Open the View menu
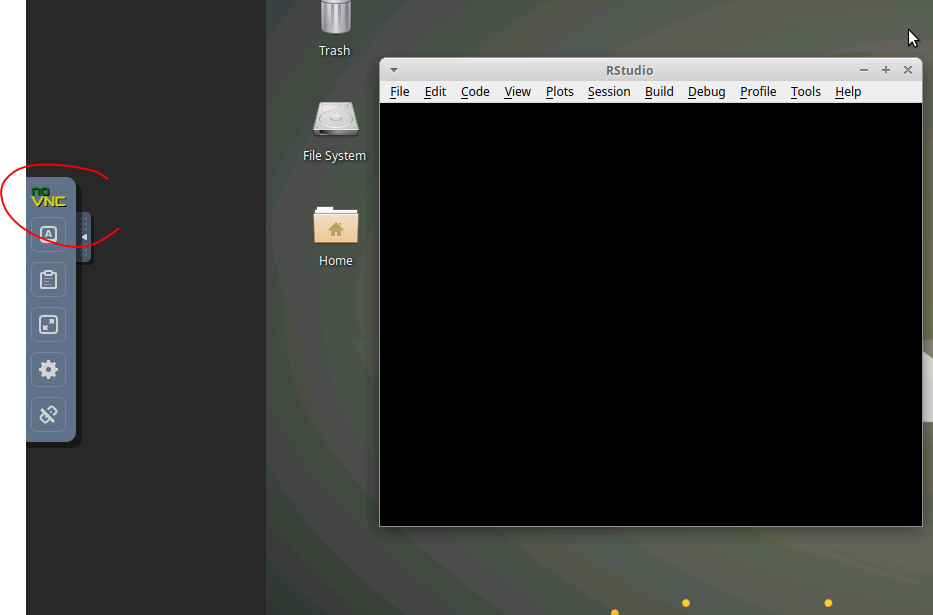The image size is (933, 615). (x=517, y=92)
